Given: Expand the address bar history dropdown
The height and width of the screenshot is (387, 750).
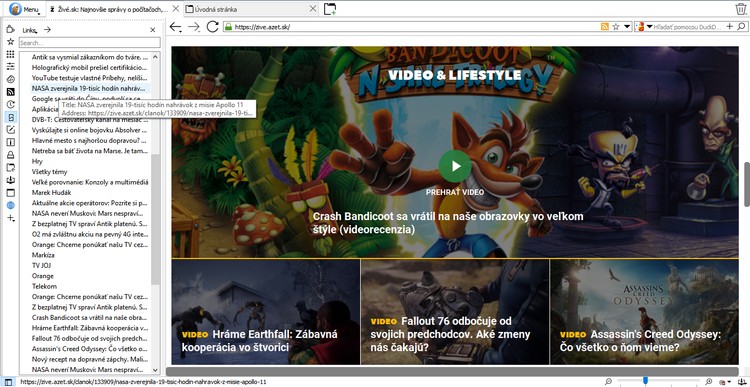Looking at the screenshot, I should click(627, 27).
